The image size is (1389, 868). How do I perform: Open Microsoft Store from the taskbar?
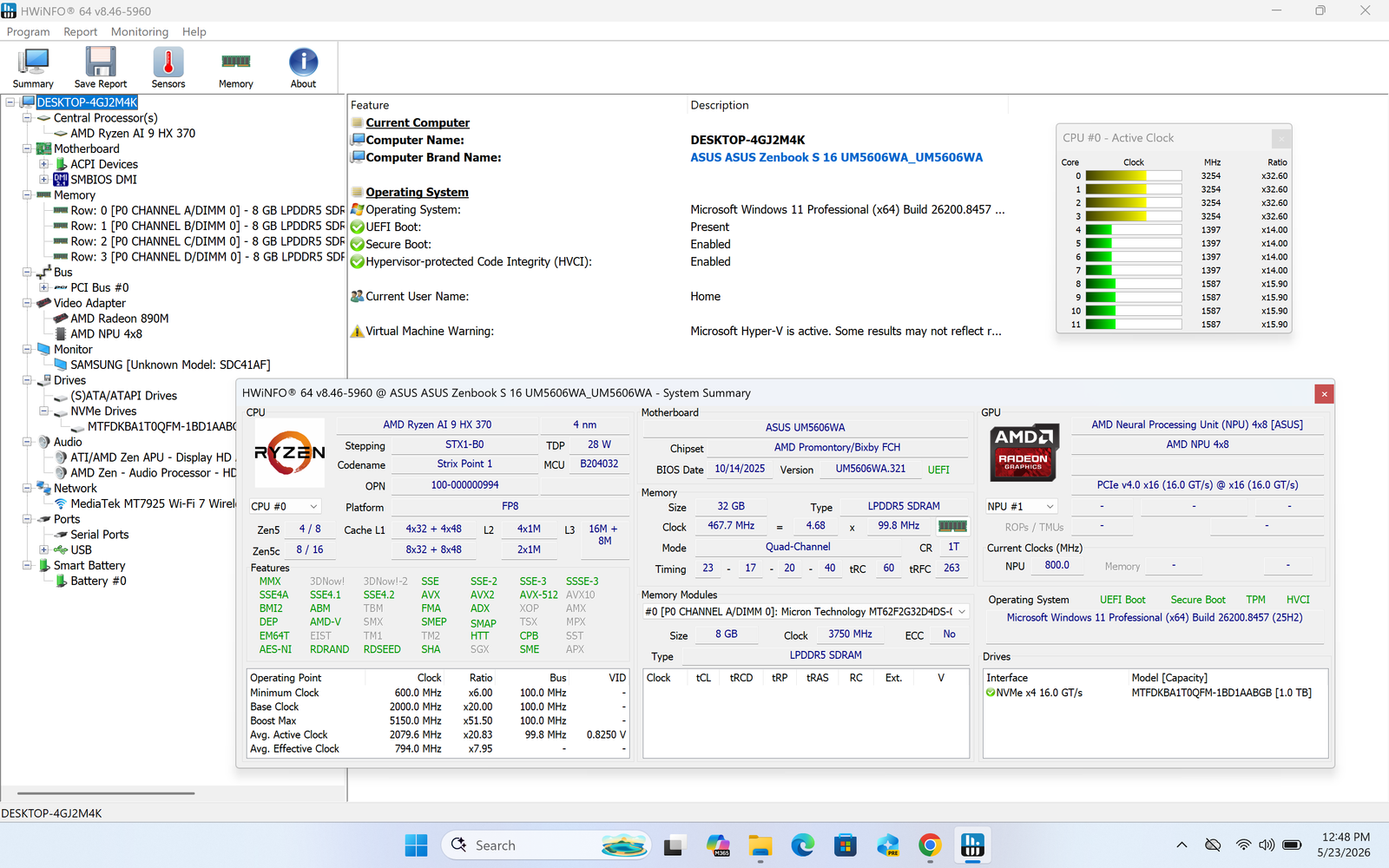tap(846, 845)
